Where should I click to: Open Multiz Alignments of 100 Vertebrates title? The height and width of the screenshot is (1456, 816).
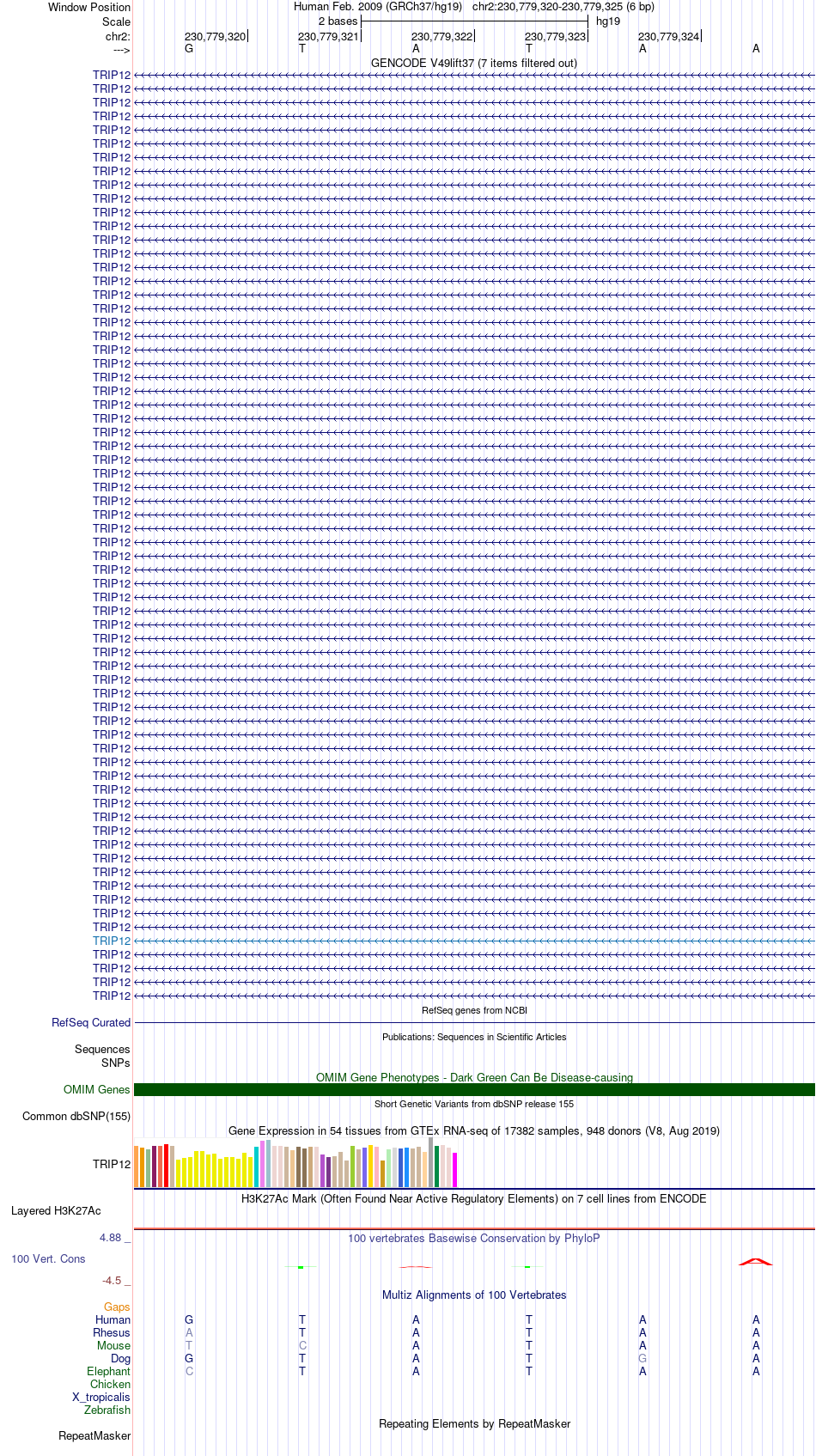coord(474,1295)
